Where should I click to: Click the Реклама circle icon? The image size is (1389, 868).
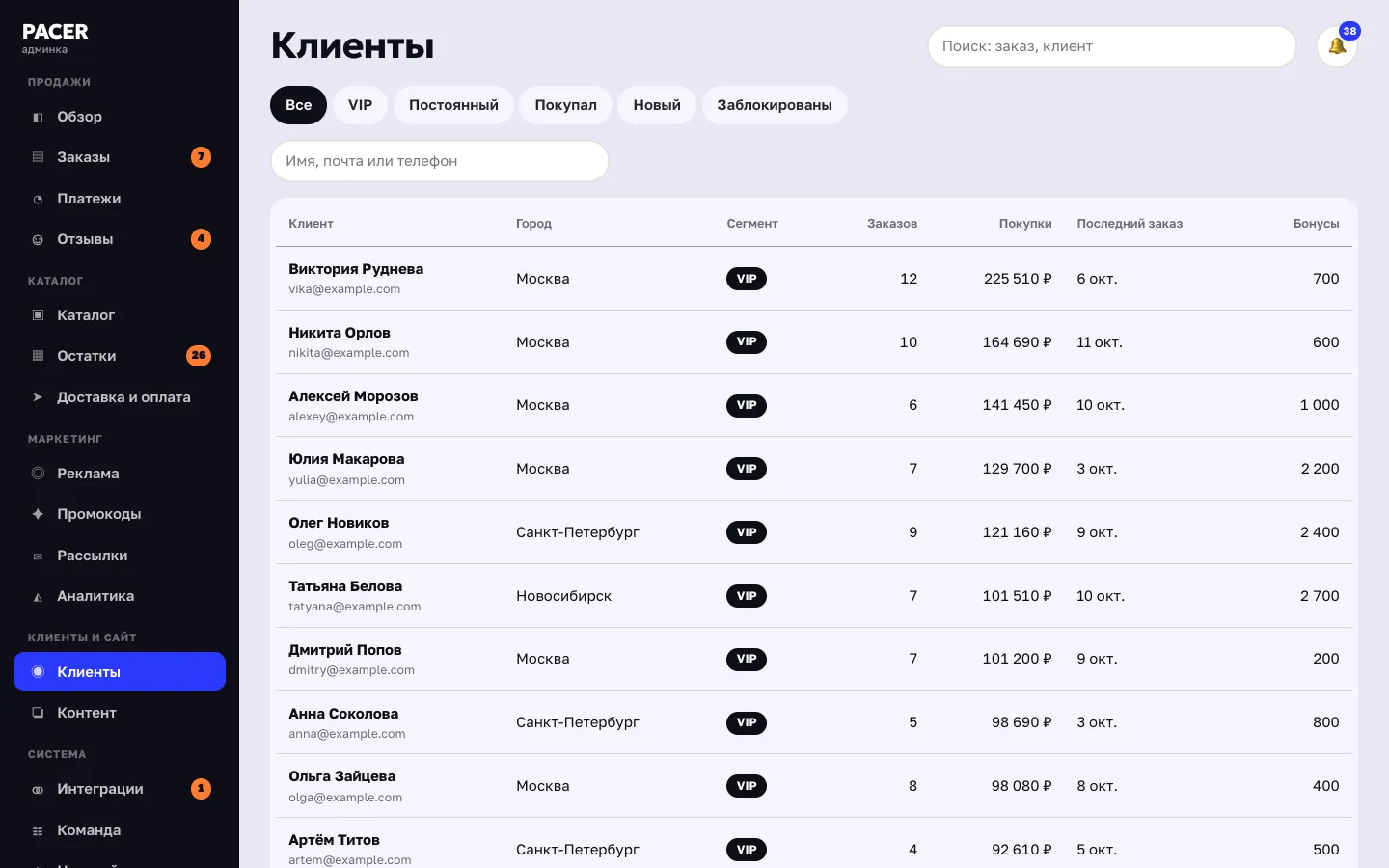click(x=38, y=474)
